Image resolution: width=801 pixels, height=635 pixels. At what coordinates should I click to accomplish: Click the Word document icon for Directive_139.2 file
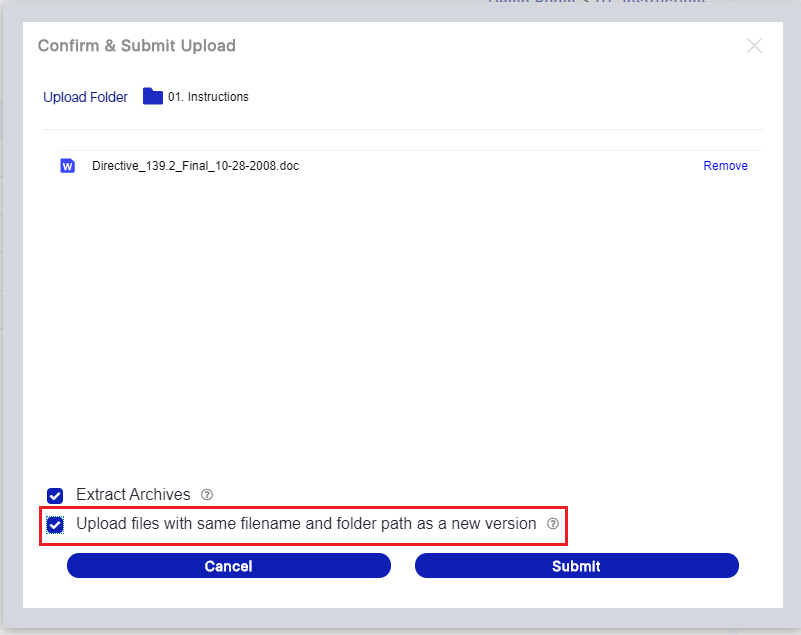[67, 166]
